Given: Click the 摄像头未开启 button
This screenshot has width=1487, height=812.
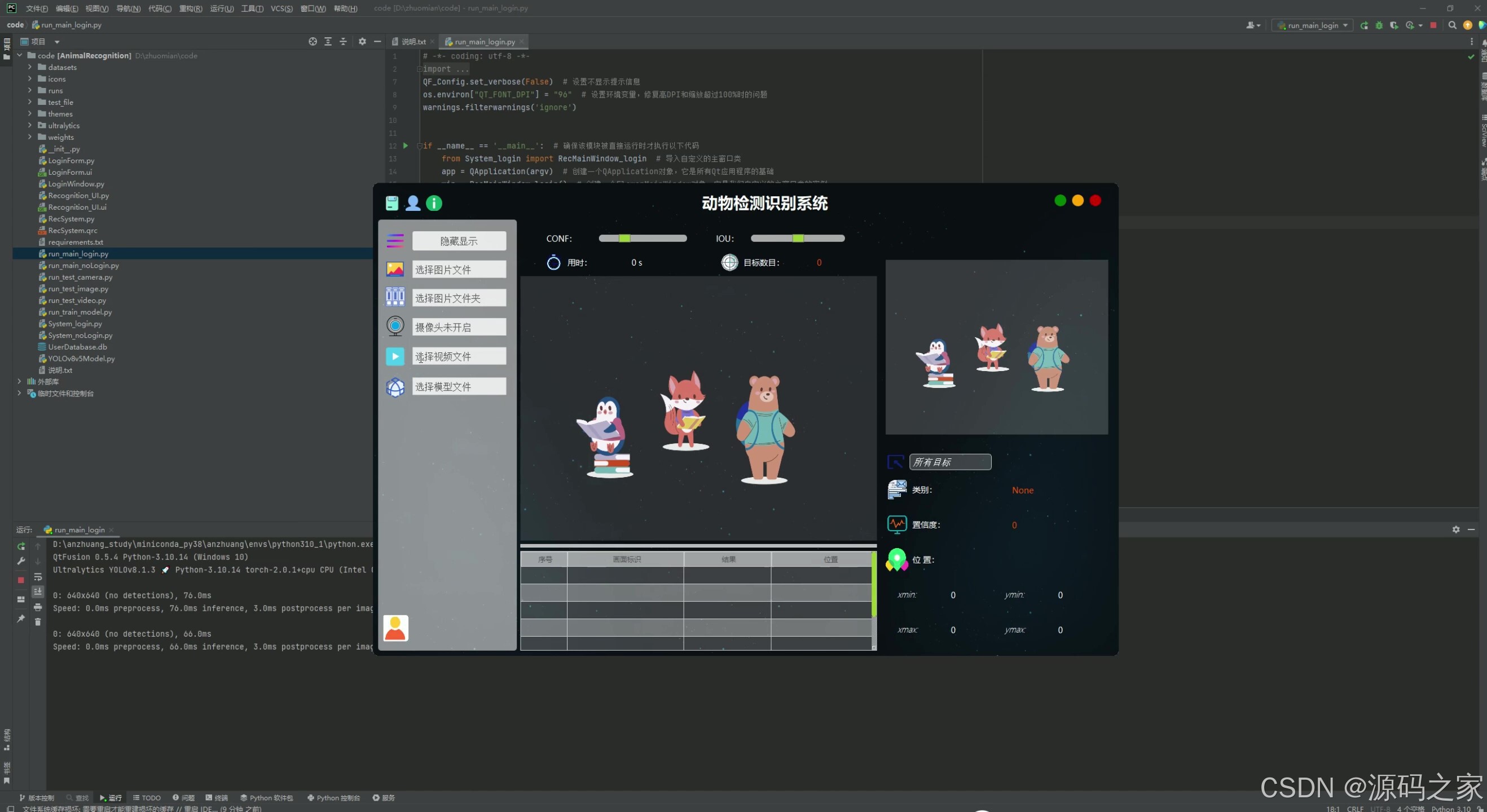Looking at the screenshot, I should point(459,327).
